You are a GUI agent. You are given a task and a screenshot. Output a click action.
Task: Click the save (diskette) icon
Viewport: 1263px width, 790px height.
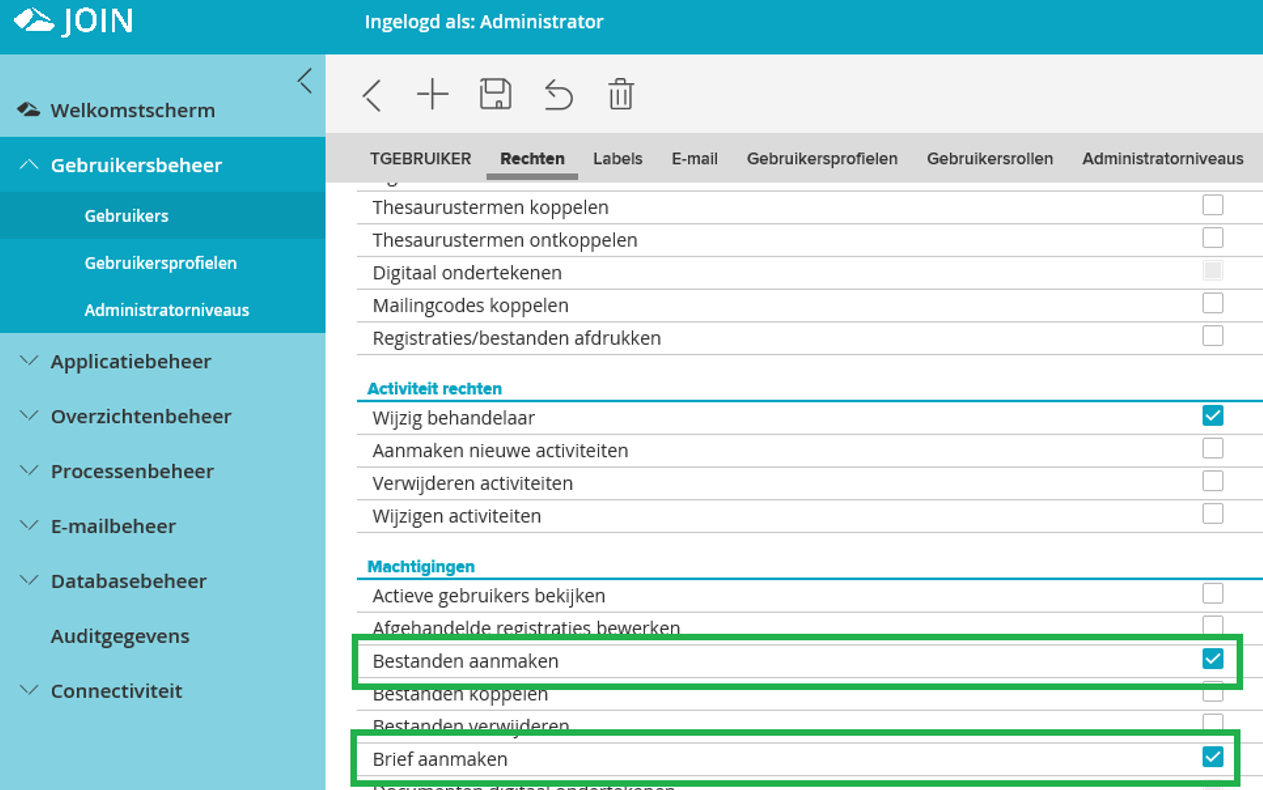tap(495, 93)
